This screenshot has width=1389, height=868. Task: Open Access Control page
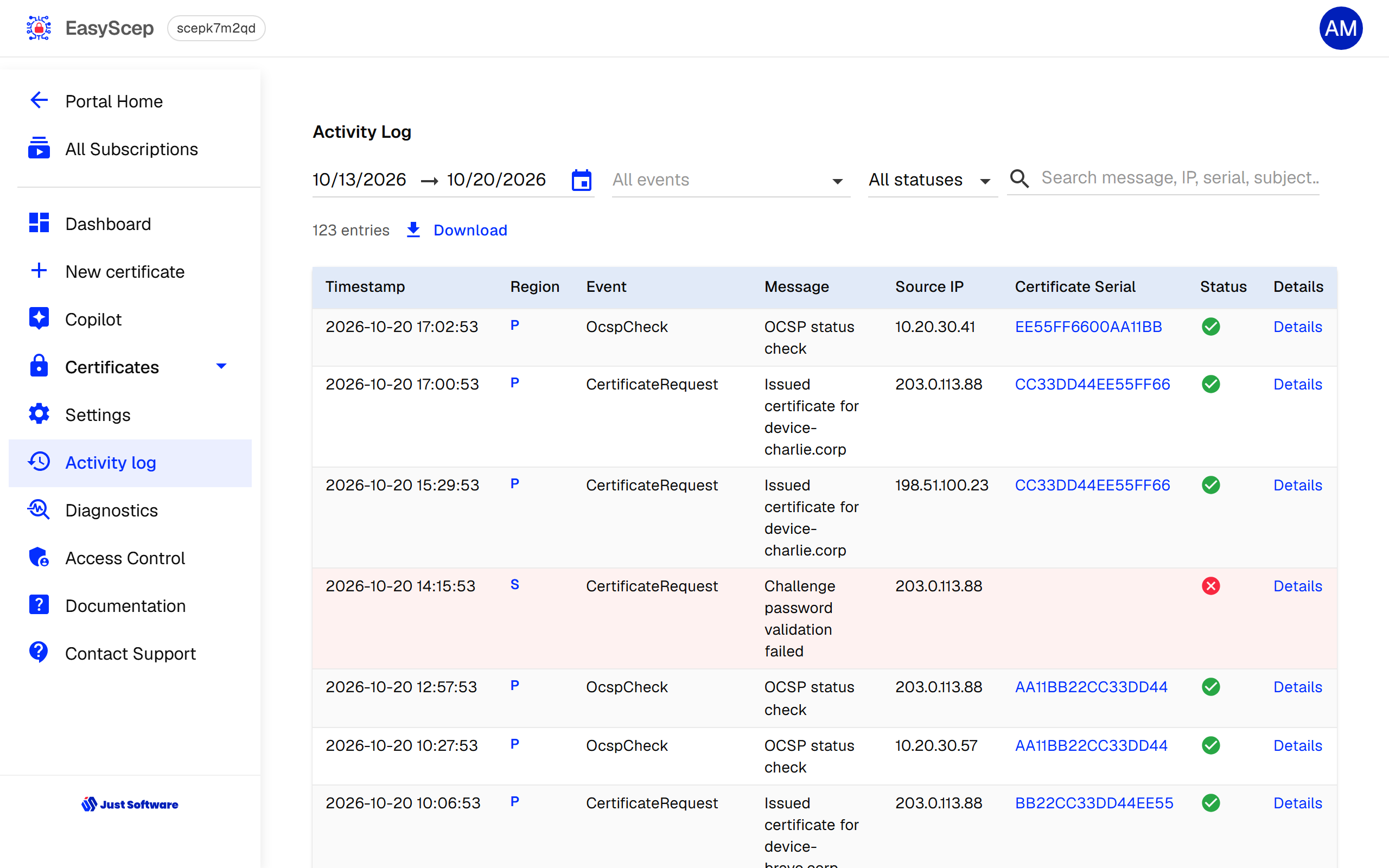(x=130, y=558)
